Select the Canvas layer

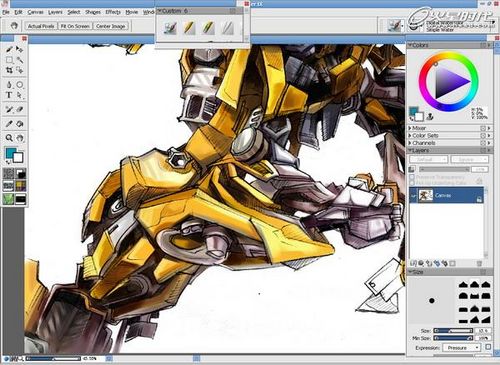point(446,195)
